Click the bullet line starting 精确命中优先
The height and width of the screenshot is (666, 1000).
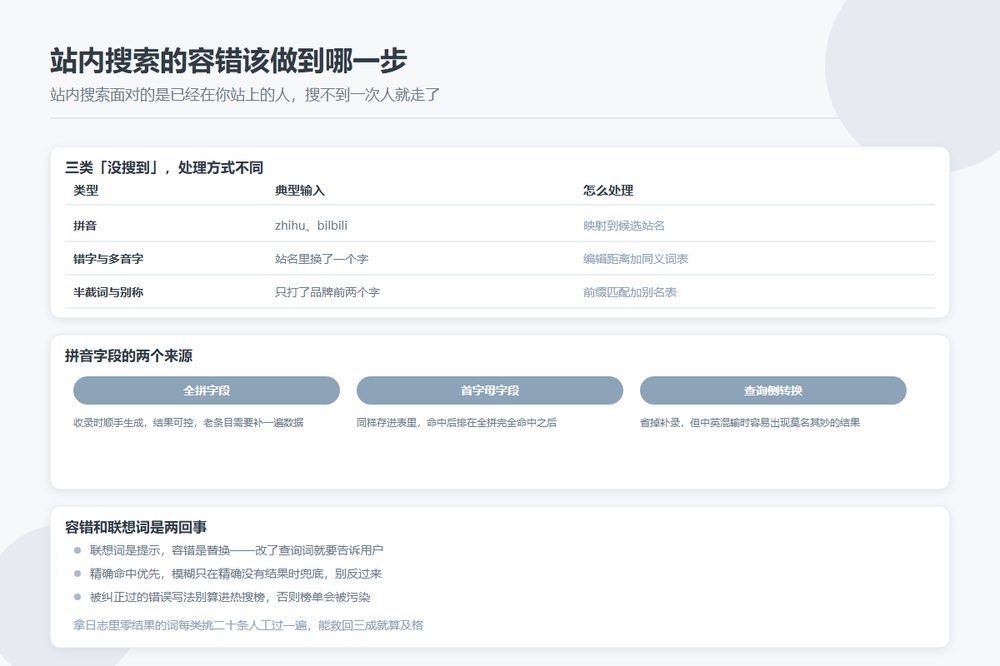[x=236, y=574]
